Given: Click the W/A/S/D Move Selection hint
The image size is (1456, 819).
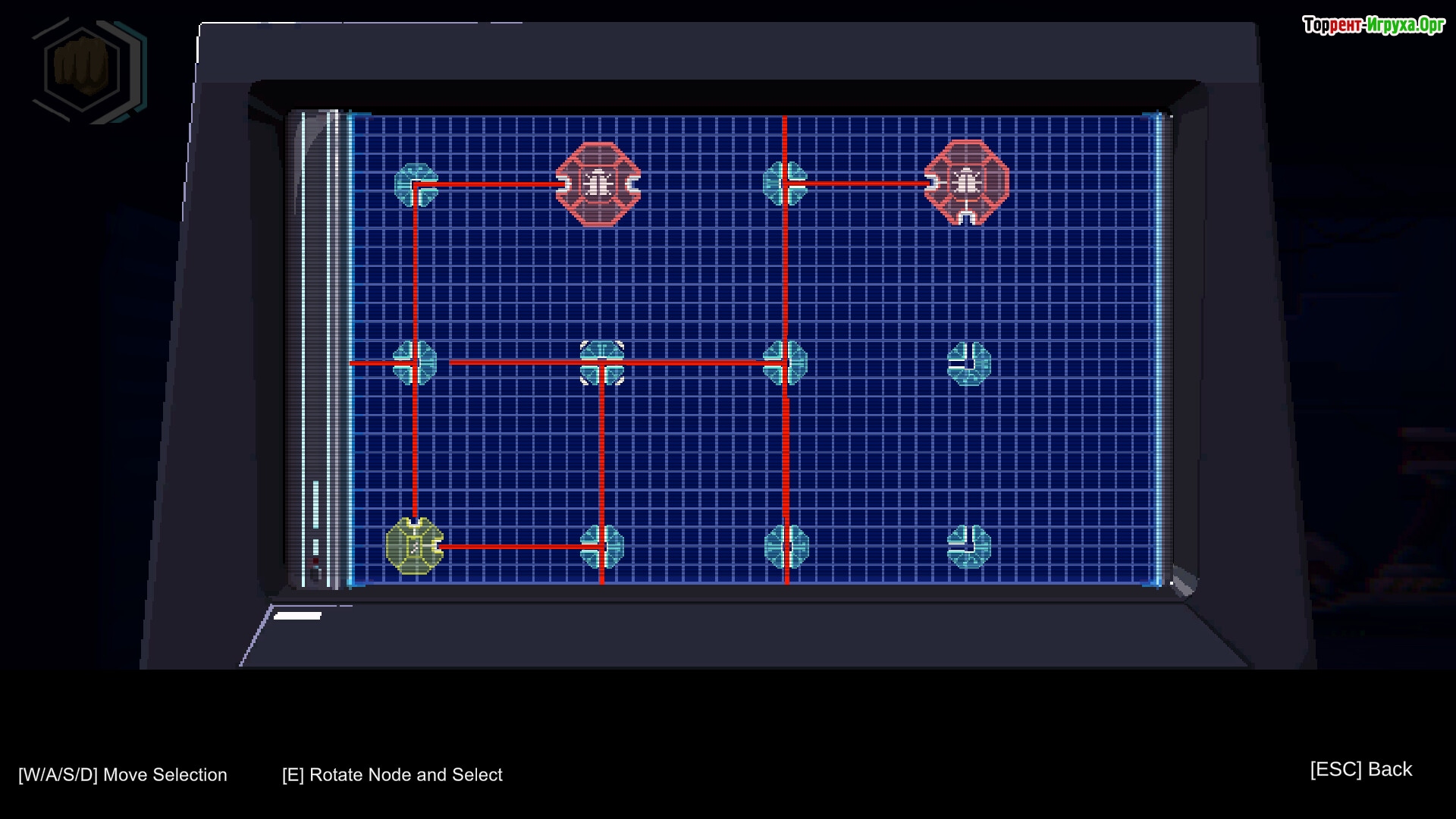Looking at the screenshot, I should (x=123, y=774).
